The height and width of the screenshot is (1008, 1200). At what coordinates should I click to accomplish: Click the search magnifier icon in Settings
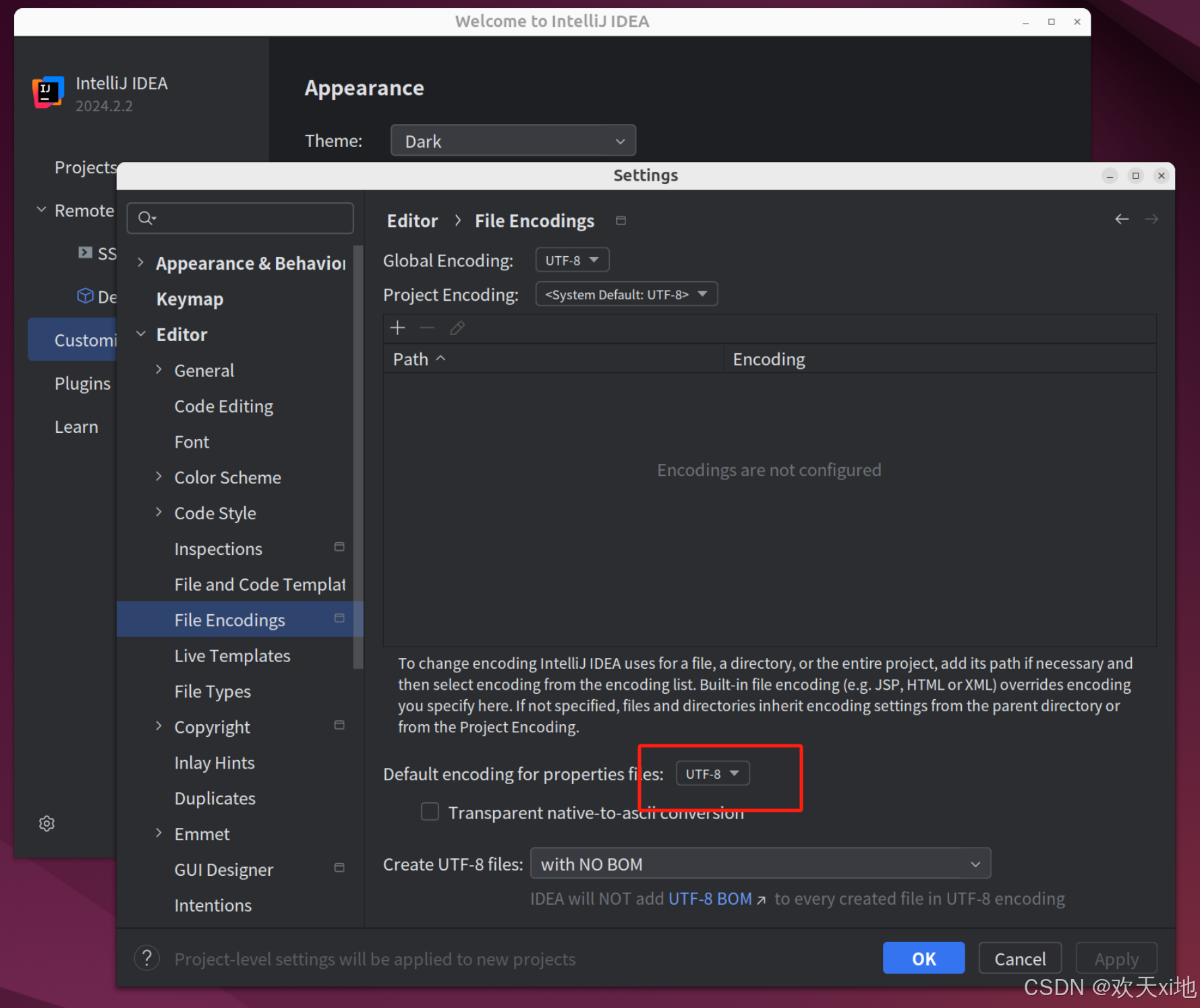[x=146, y=218]
